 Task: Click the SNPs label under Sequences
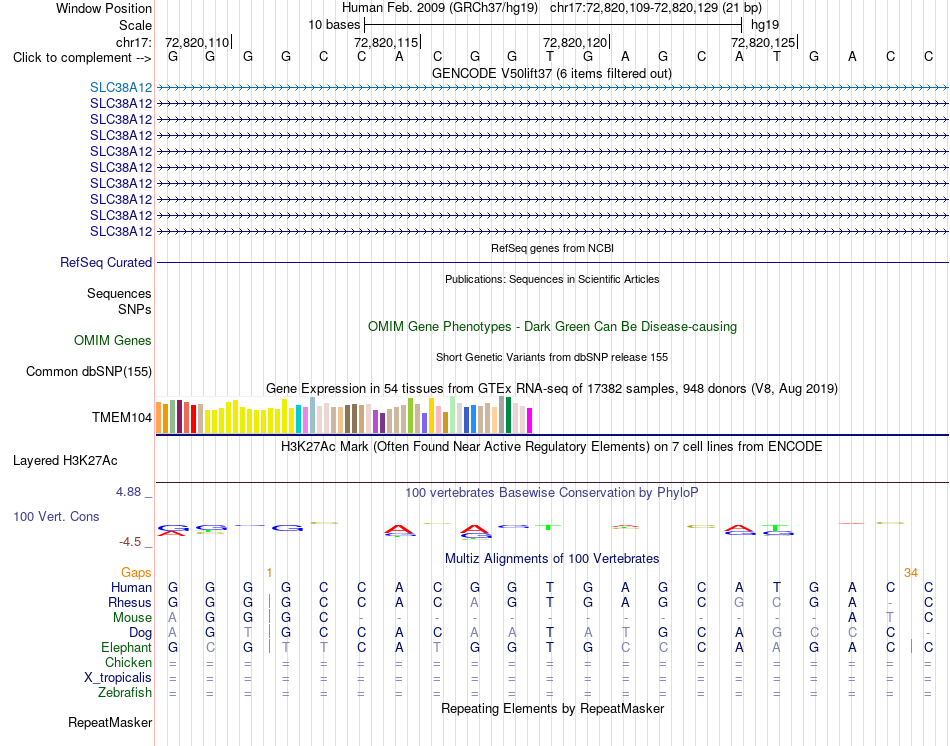click(135, 309)
